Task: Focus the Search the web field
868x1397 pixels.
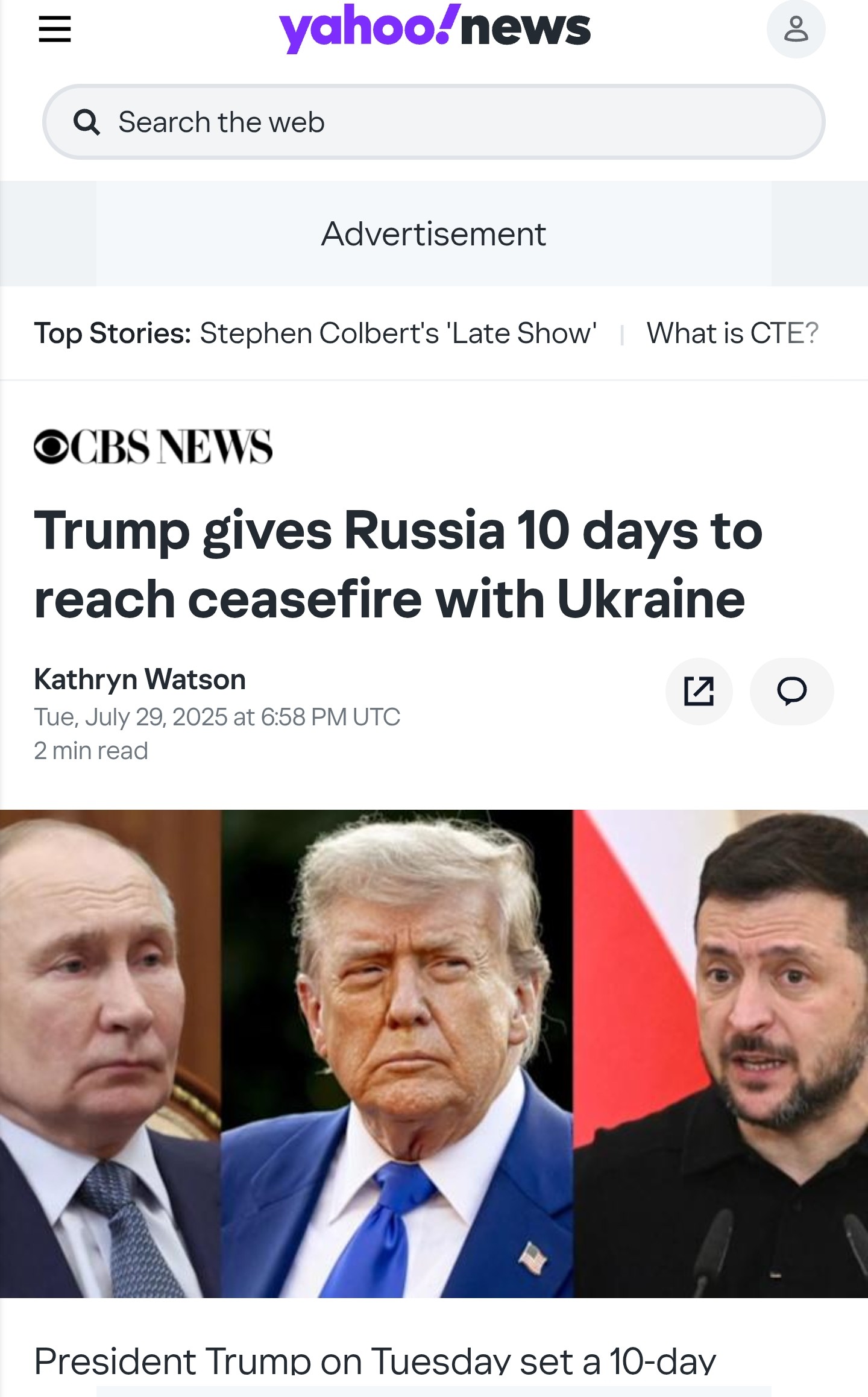Action: 433,122
